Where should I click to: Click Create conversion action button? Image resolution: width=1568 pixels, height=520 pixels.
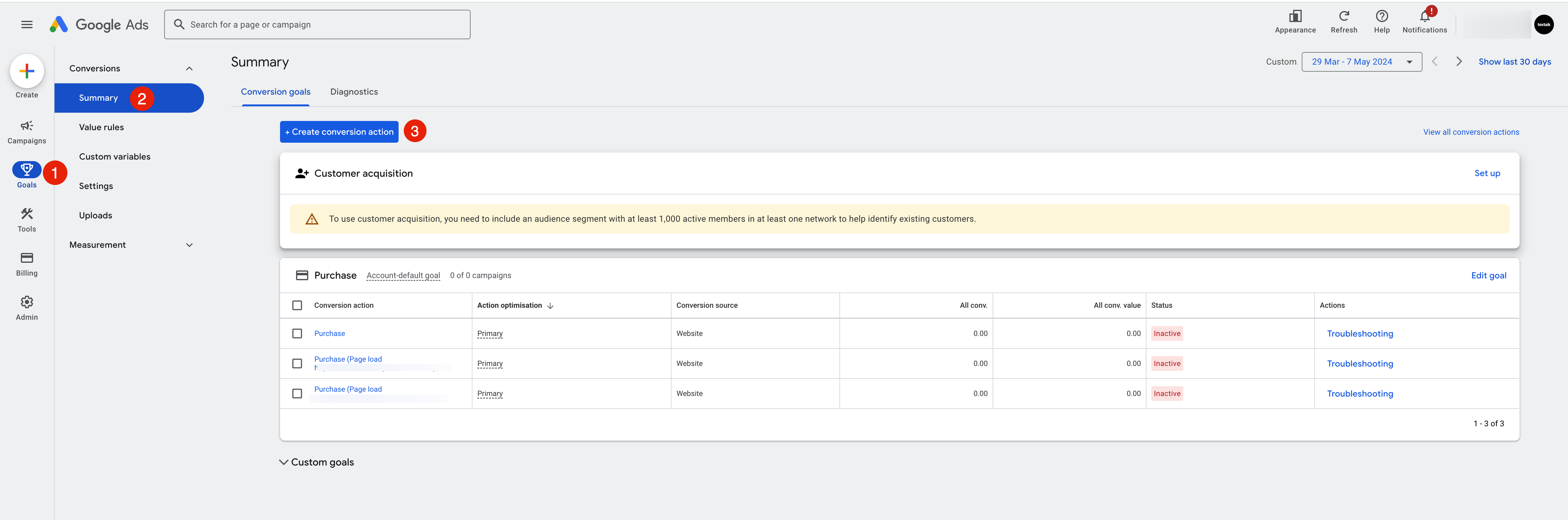pyautogui.click(x=339, y=132)
